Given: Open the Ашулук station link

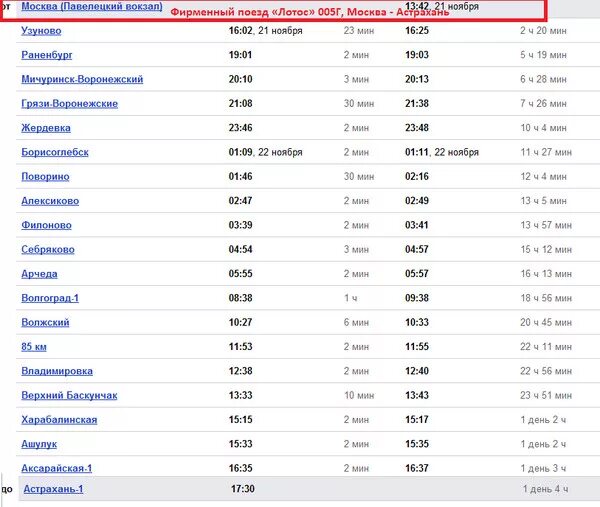Looking at the screenshot, I should pos(39,444).
